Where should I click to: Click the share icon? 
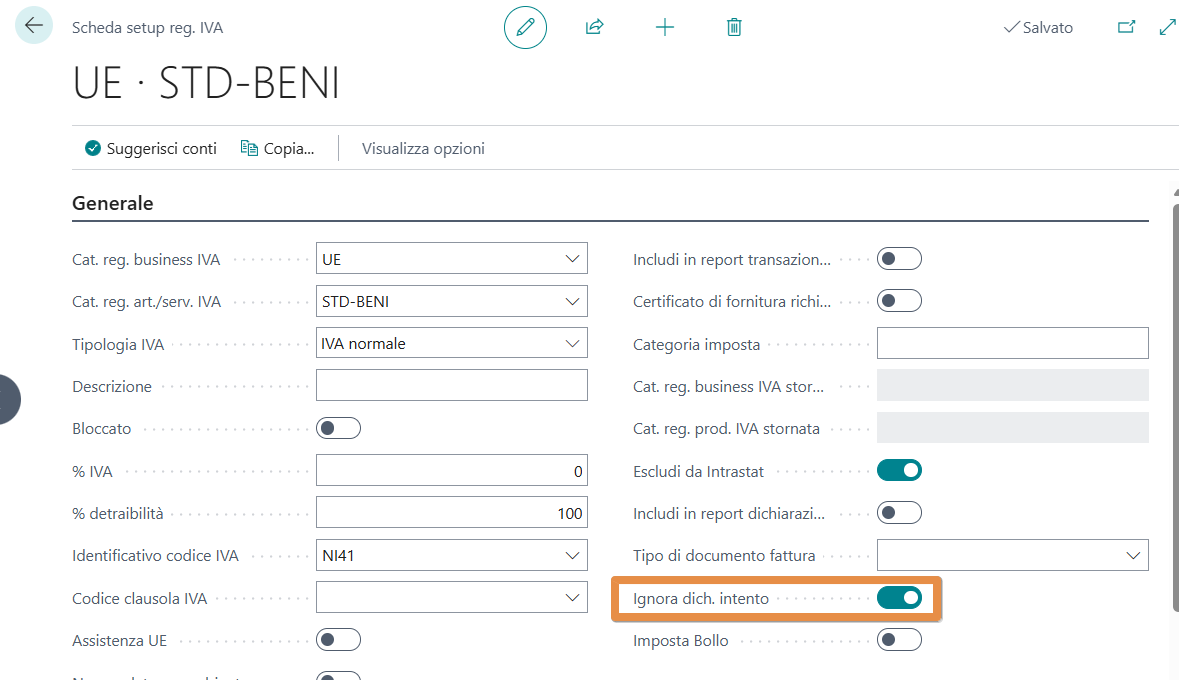pos(595,28)
